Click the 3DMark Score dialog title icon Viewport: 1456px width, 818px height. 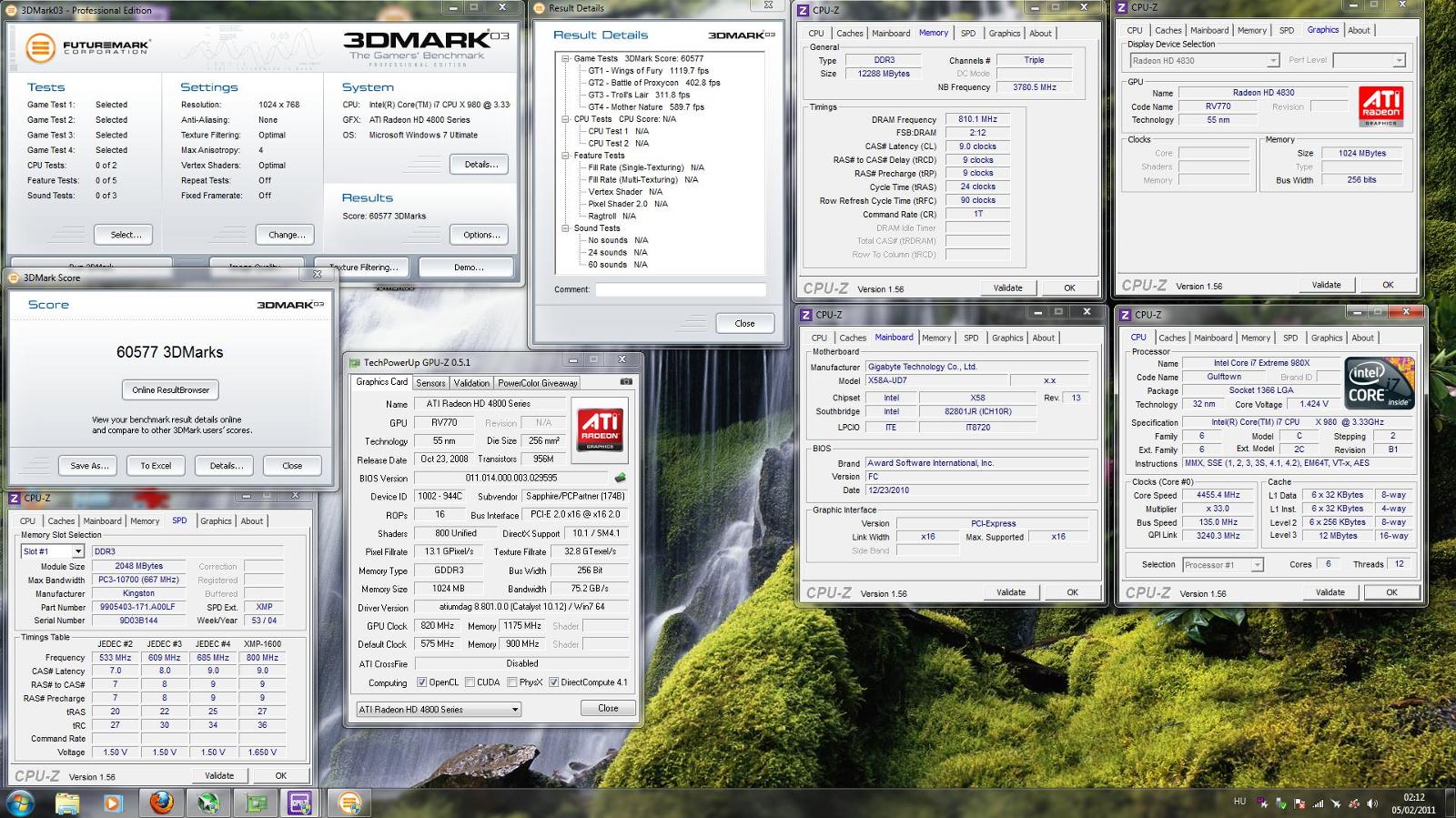tap(15, 278)
